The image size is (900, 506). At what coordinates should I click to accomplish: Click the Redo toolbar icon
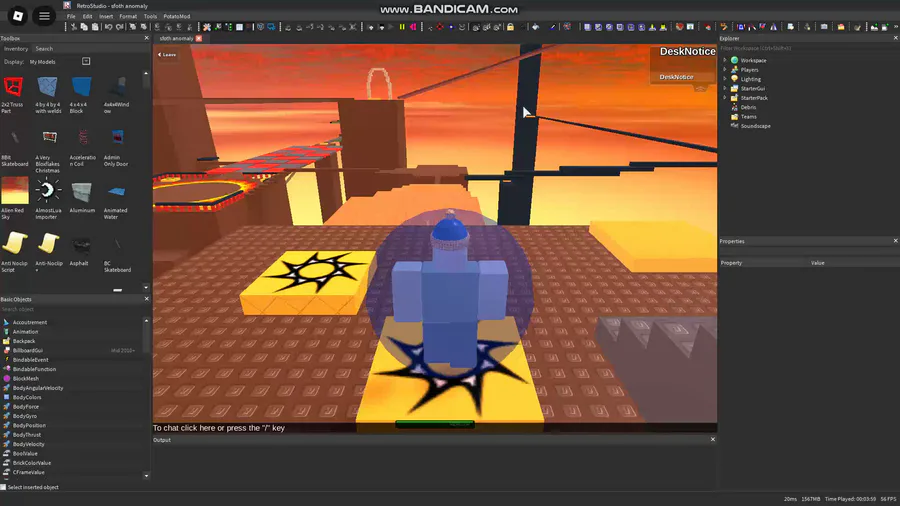click(119, 27)
